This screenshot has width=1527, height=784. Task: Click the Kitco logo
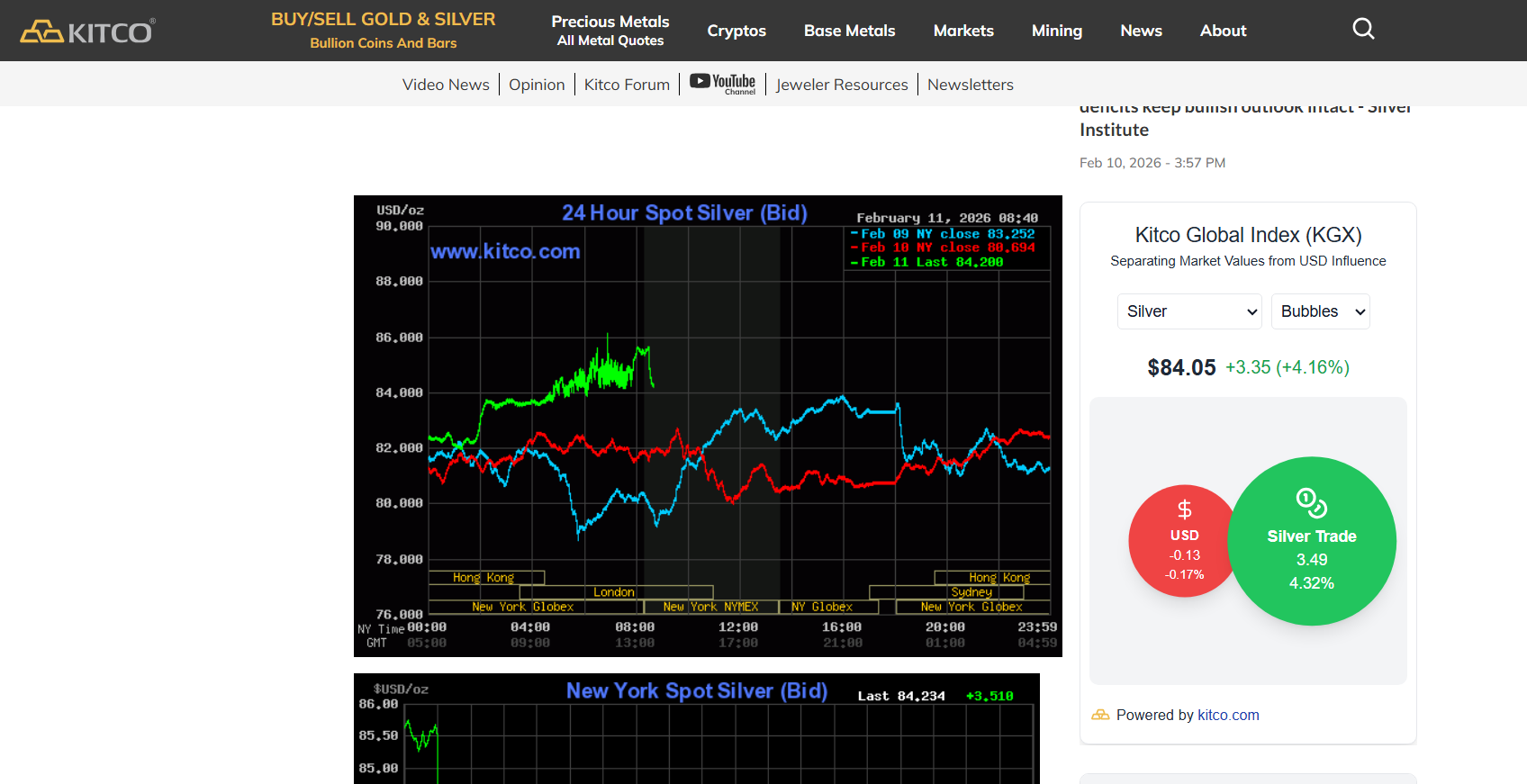(x=87, y=32)
